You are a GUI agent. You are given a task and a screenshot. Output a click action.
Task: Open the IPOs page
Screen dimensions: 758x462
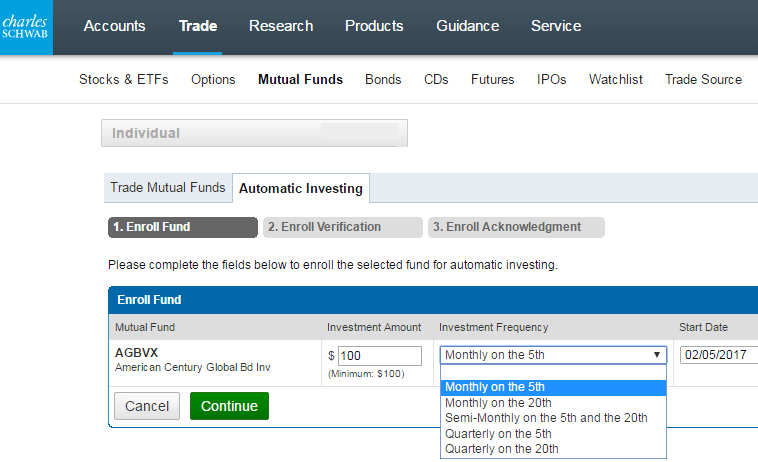(x=552, y=79)
